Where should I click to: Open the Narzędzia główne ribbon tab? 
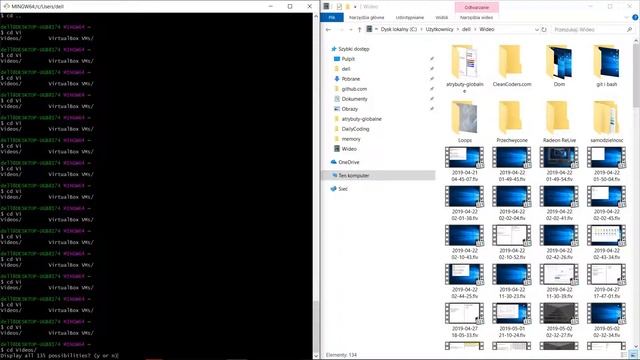click(x=367, y=18)
